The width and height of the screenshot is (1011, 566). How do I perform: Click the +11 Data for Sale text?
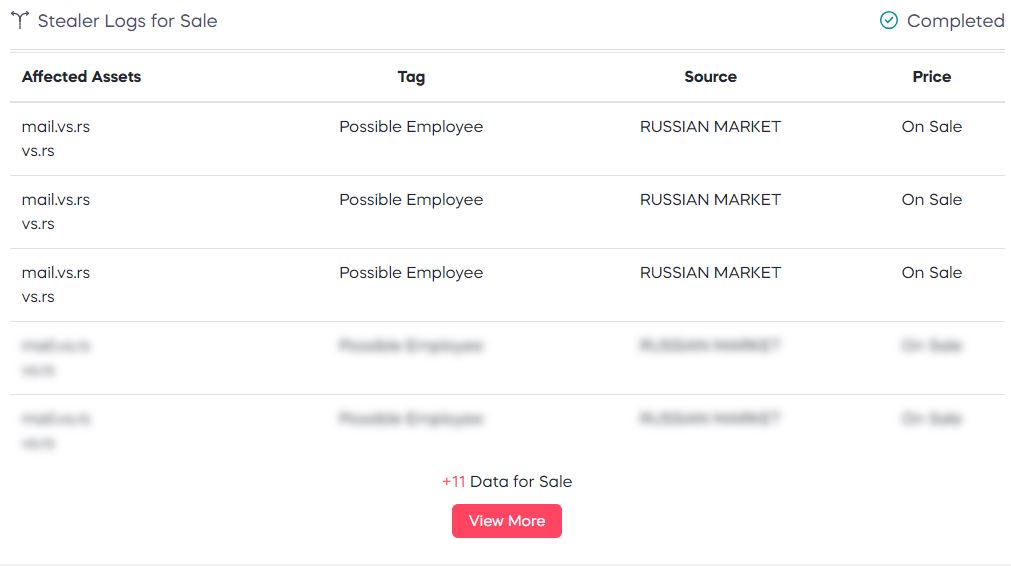tap(507, 482)
